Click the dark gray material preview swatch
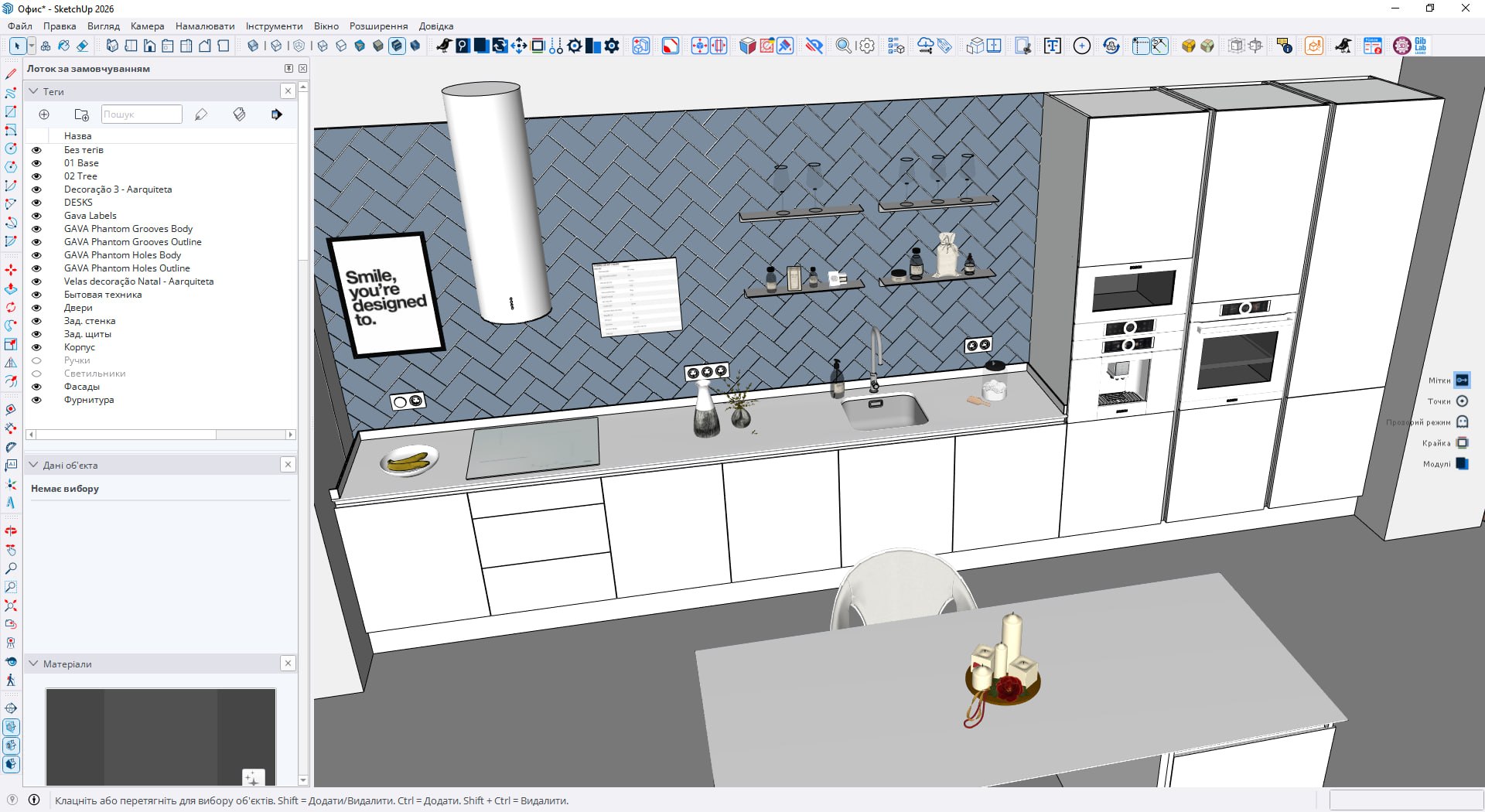The width and height of the screenshot is (1485, 812). pos(160,735)
